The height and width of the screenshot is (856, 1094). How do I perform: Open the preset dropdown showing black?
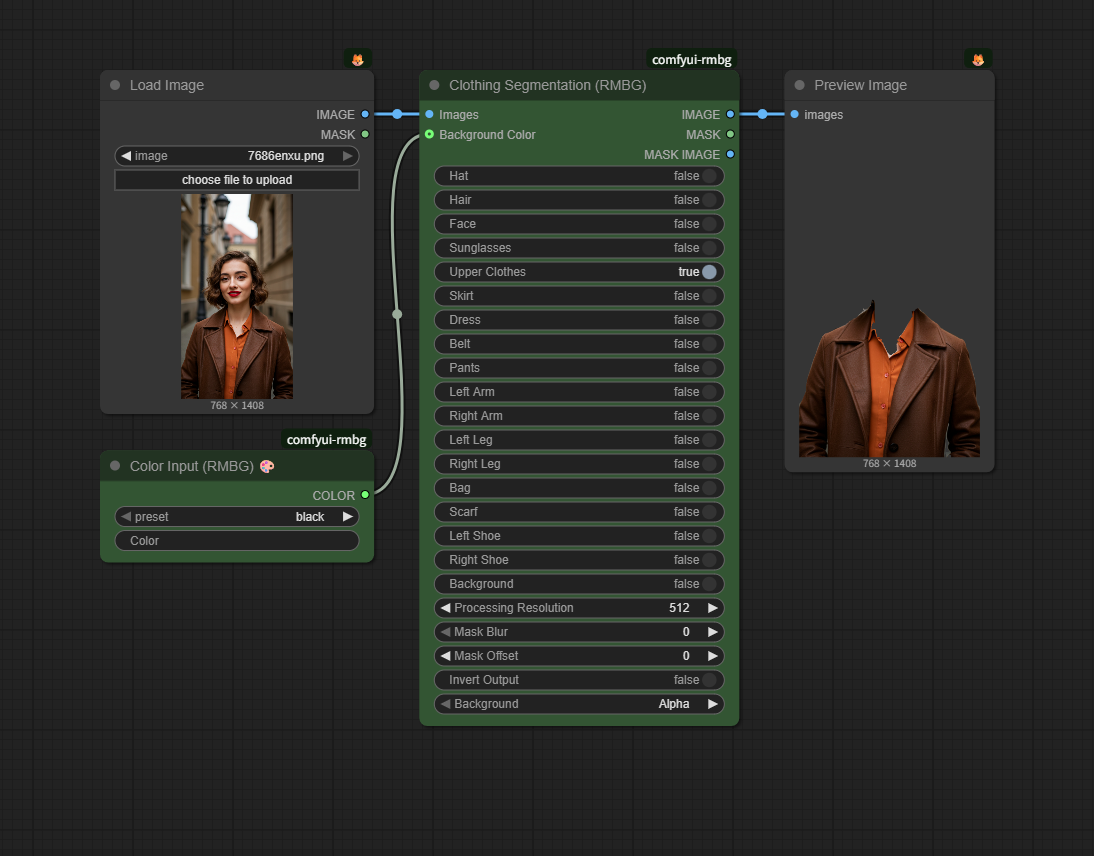pyautogui.click(x=237, y=517)
